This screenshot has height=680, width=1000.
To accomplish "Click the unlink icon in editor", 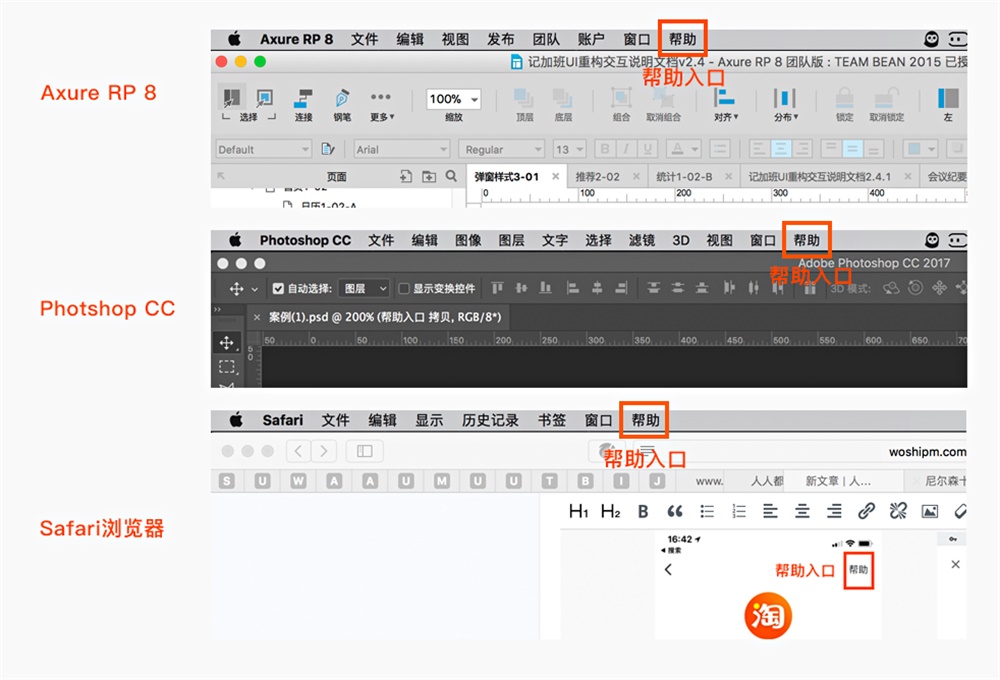I will pyautogui.click(x=898, y=510).
